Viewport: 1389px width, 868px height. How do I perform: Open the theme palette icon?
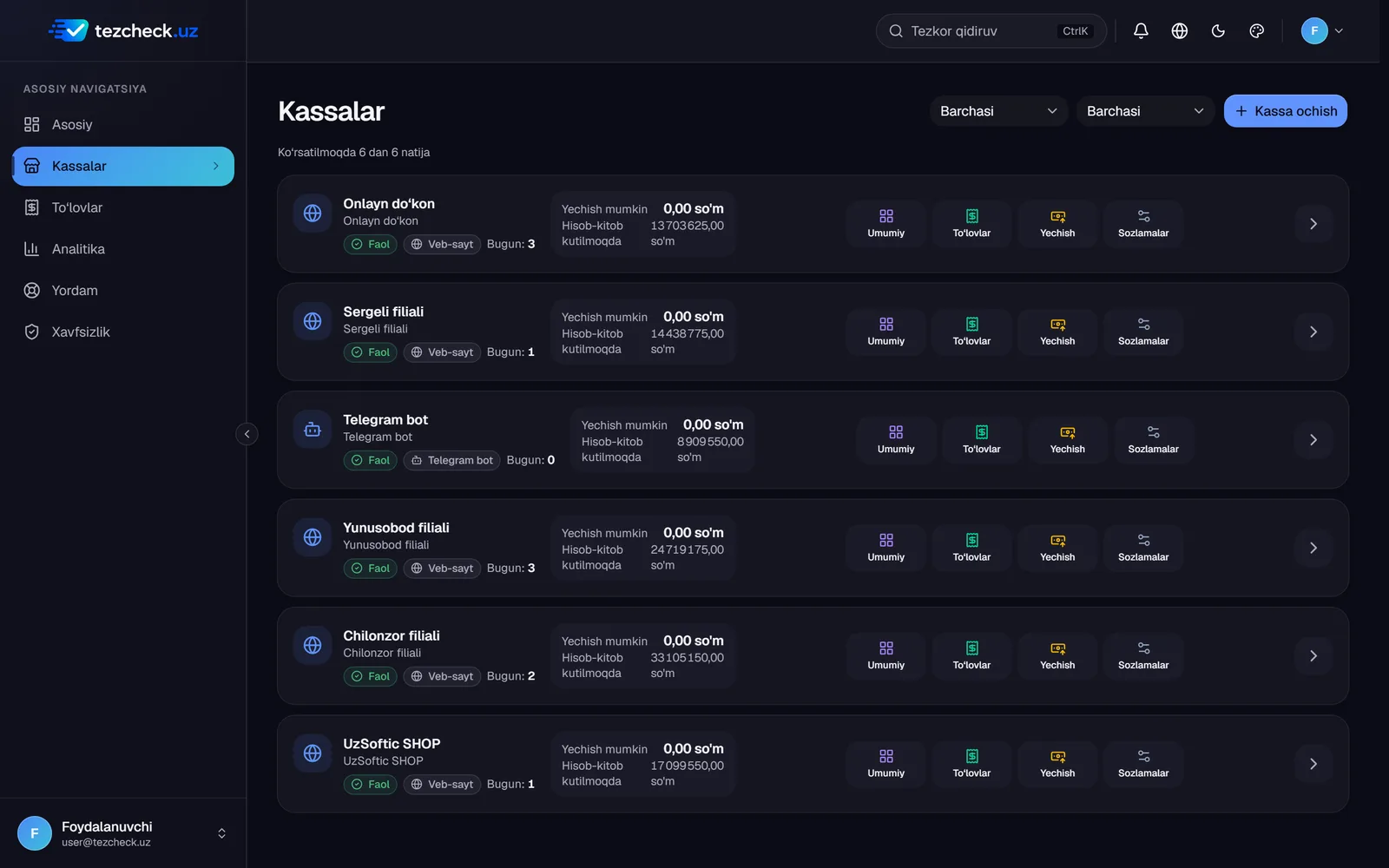pyautogui.click(x=1256, y=31)
